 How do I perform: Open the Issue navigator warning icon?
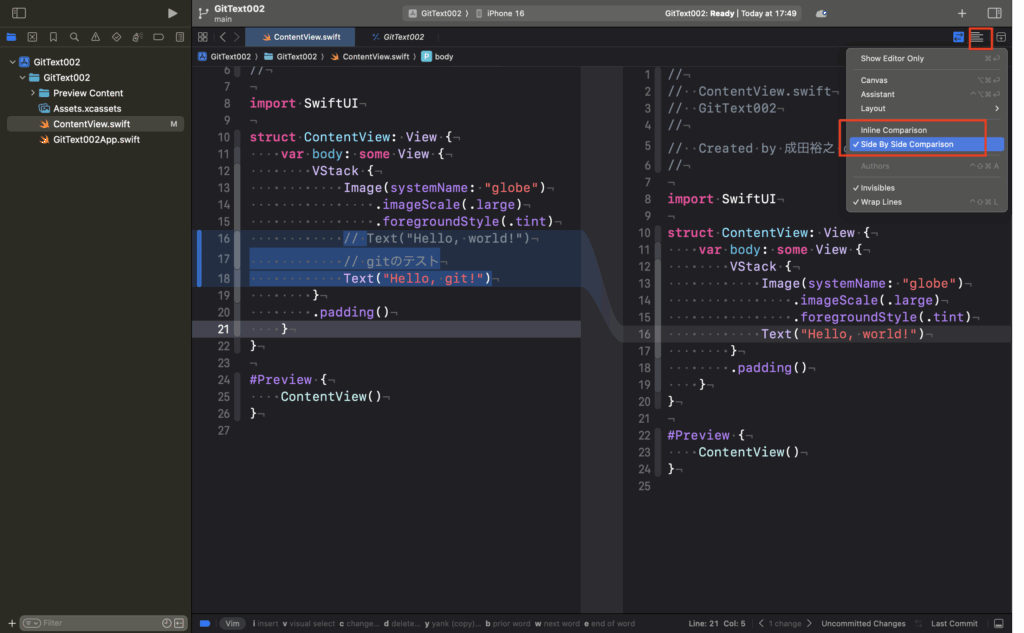click(x=95, y=37)
